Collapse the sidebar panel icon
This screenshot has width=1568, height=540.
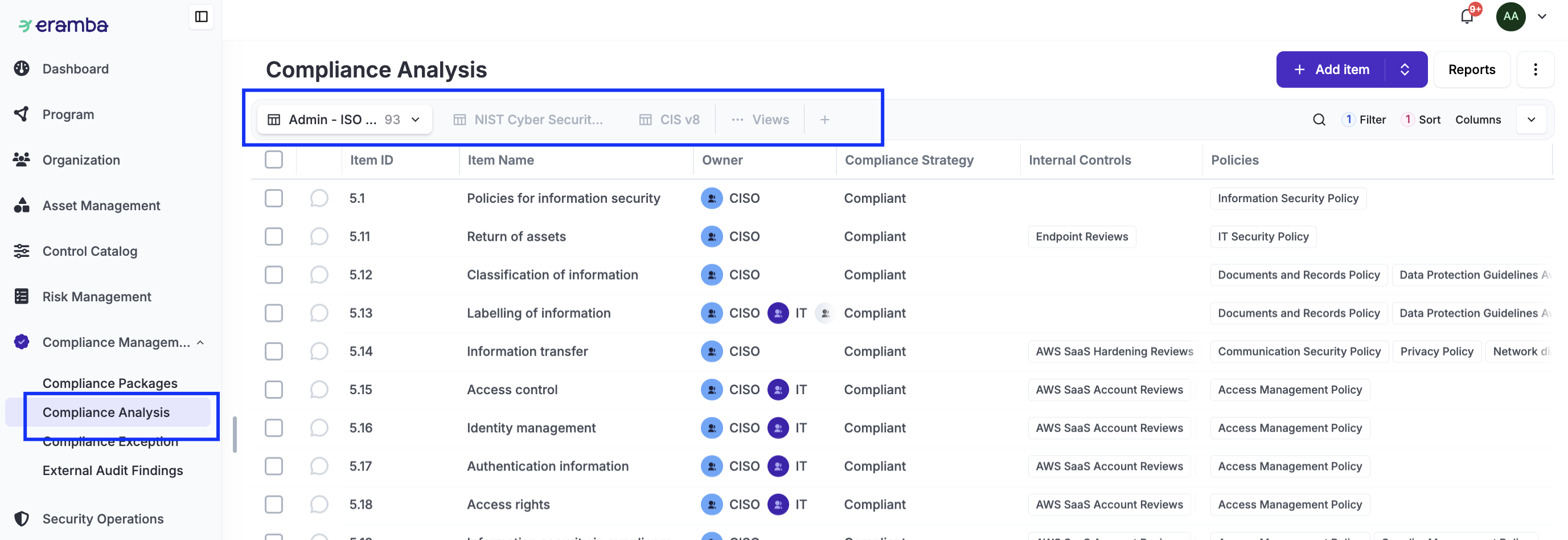coord(201,17)
